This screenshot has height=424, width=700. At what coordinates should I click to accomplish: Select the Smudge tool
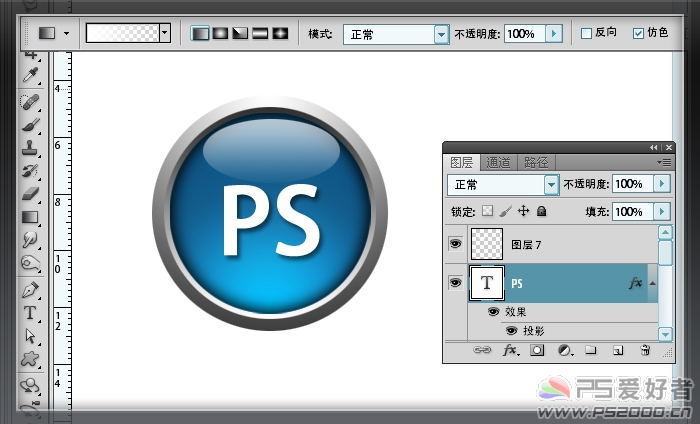pos(30,240)
